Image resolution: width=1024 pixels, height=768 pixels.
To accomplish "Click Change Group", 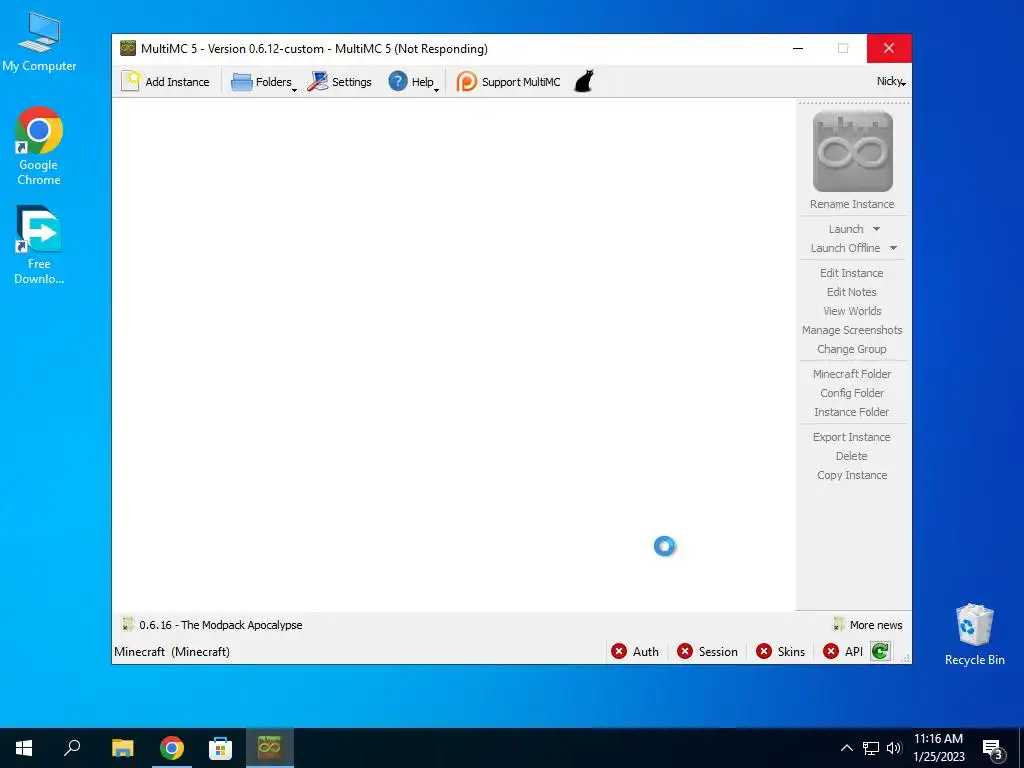I will coord(852,349).
